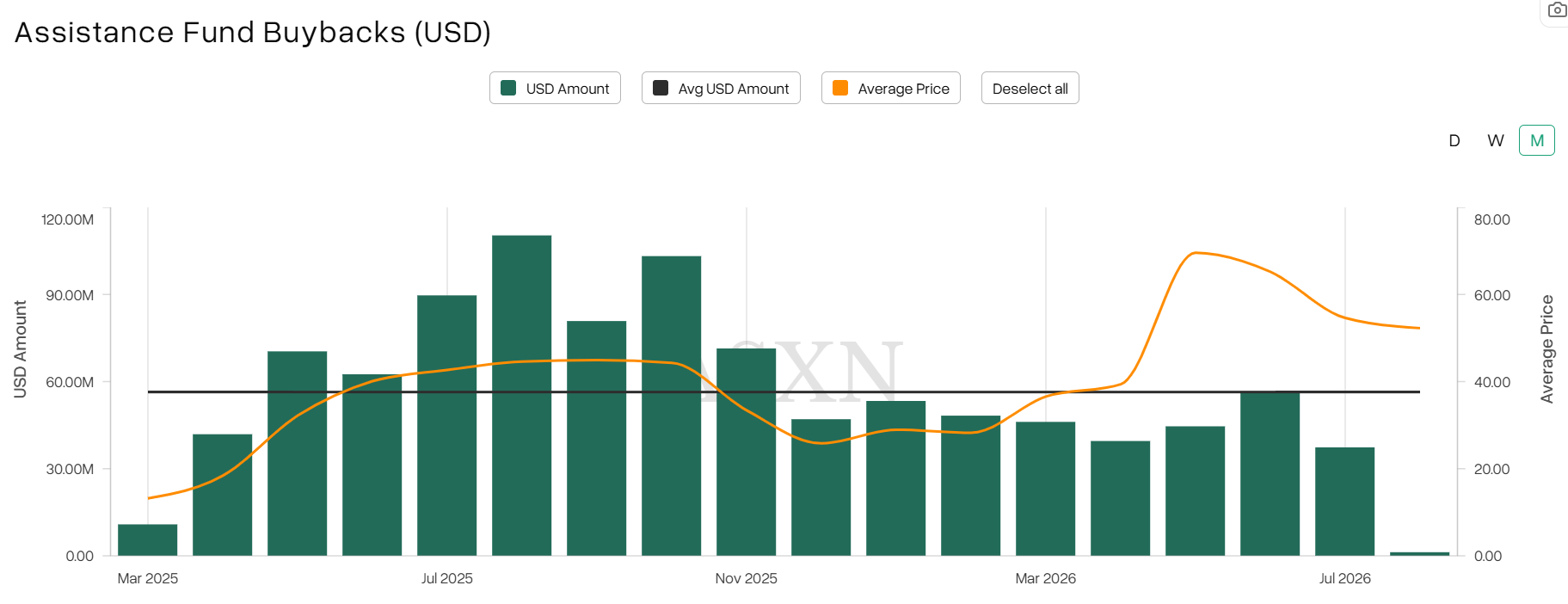Click the Deselect all button
Screen dimensions: 1568x604
1030,88
